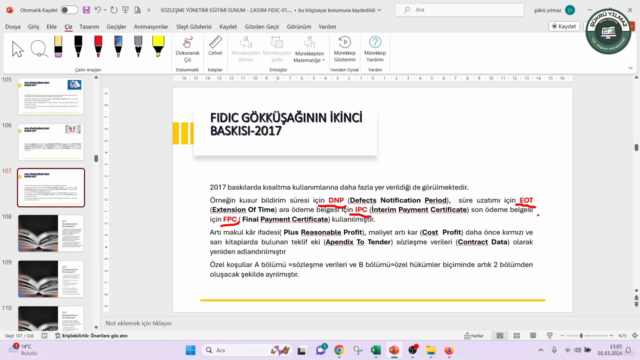The height and width of the screenshot is (360, 640).
Task: Open the Görünüm tab
Action: click(299, 27)
